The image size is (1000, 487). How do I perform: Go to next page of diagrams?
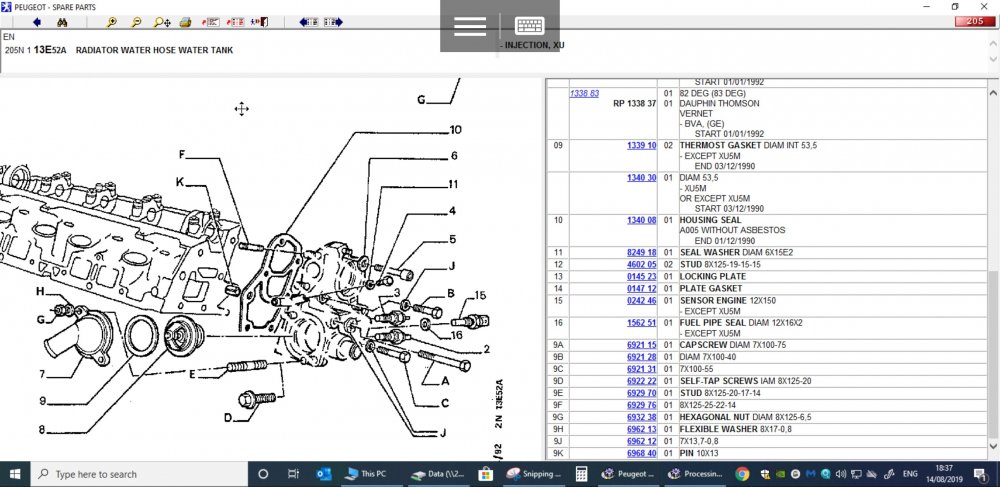(333, 22)
